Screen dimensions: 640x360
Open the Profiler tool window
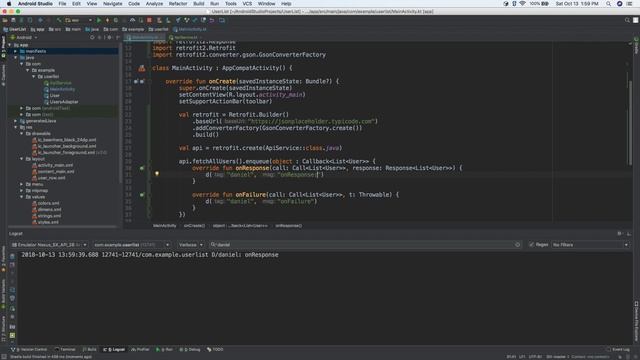pos(140,349)
